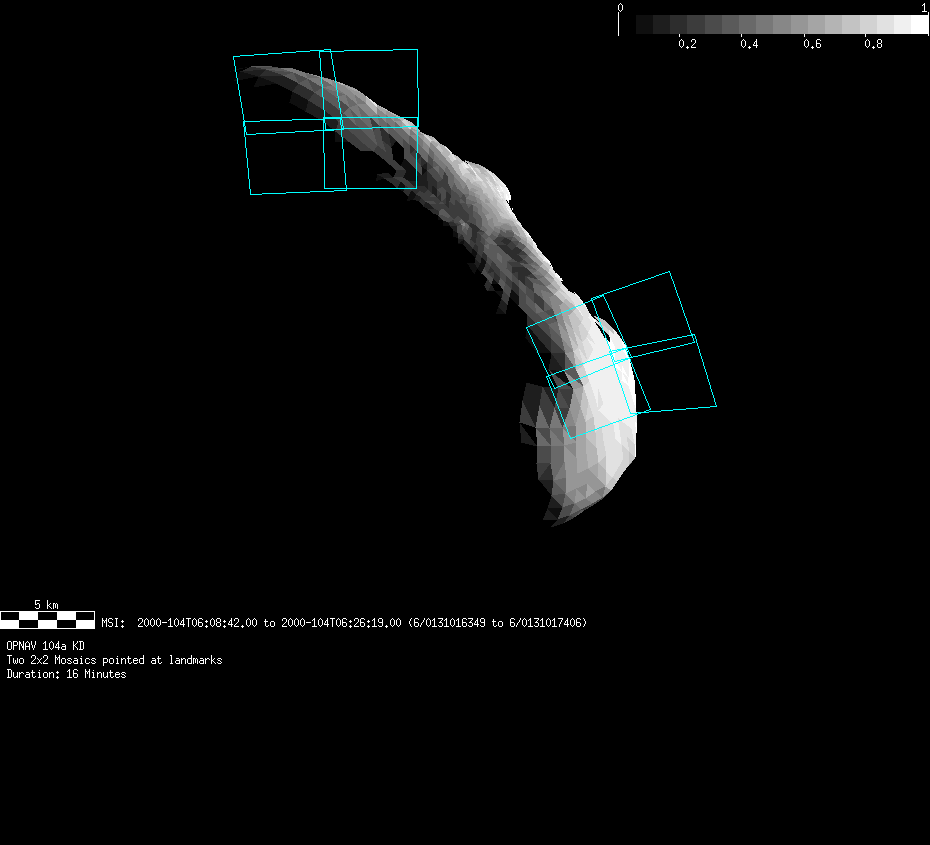Click the 0.4 tick label on grayscale bar

pyautogui.click(x=749, y=44)
